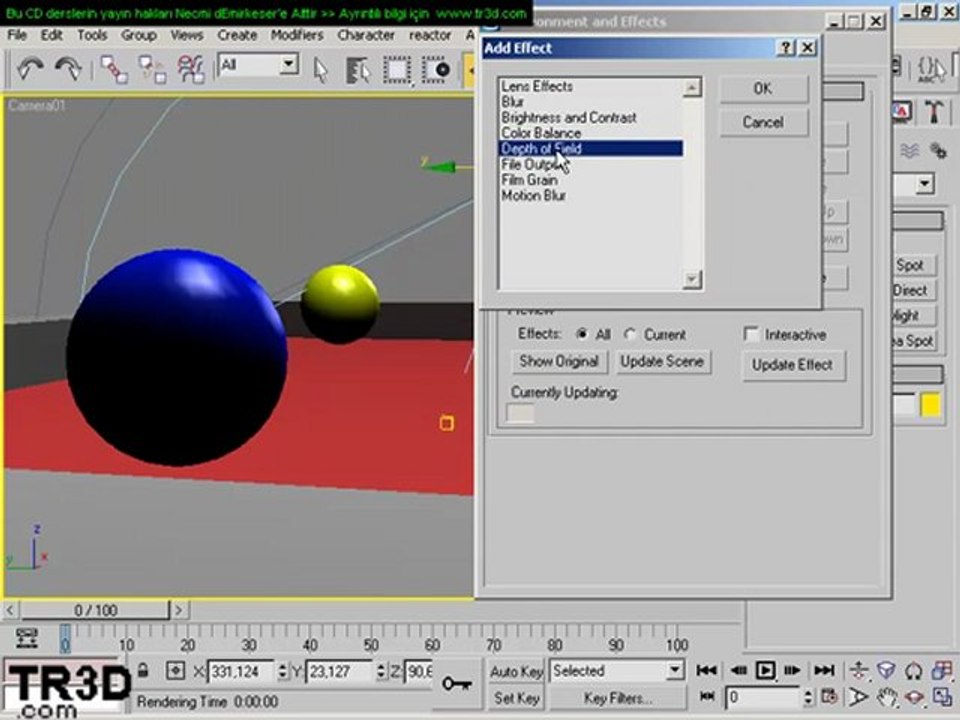Click the Y coordinate spinner arrows
Screen dimensions: 960x720
coord(381,671)
